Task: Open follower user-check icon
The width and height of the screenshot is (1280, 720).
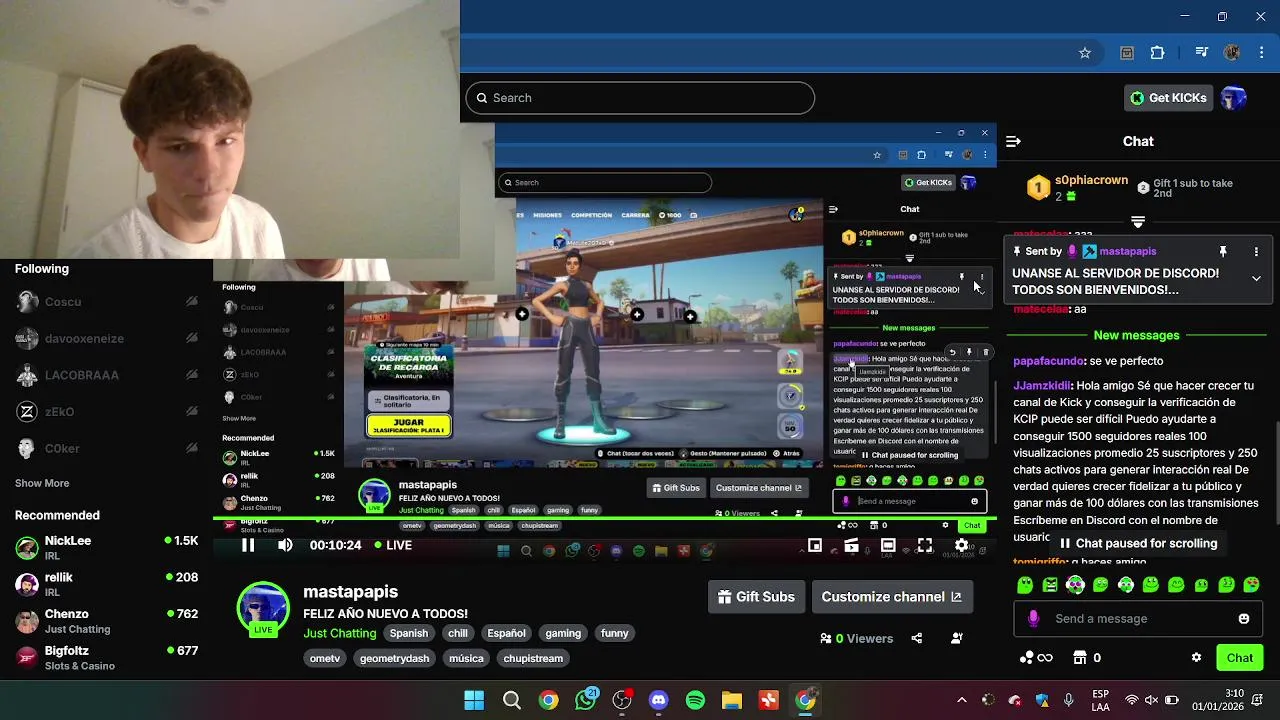Action: (957, 638)
